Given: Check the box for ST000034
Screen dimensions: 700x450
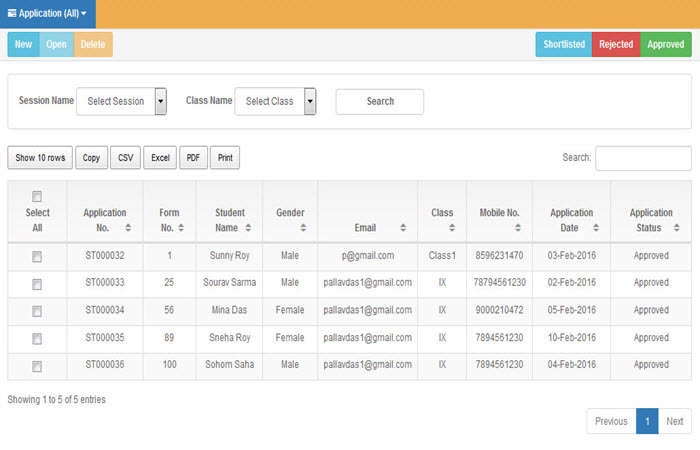Looking at the screenshot, I should [37, 311].
